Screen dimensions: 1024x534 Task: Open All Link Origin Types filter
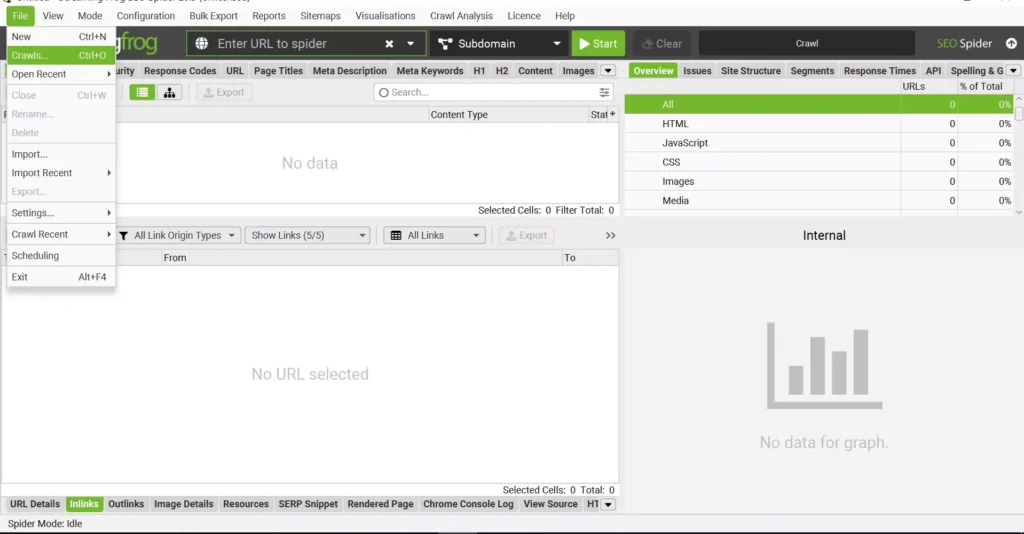pyautogui.click(x=178, y=236)
